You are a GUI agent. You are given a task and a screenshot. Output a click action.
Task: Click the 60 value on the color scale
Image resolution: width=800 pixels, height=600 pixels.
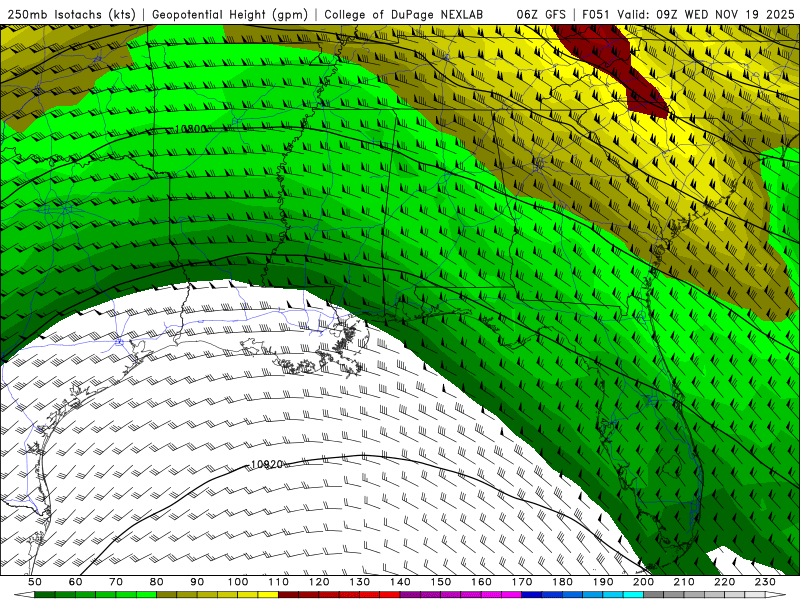(x=75, y=582)
